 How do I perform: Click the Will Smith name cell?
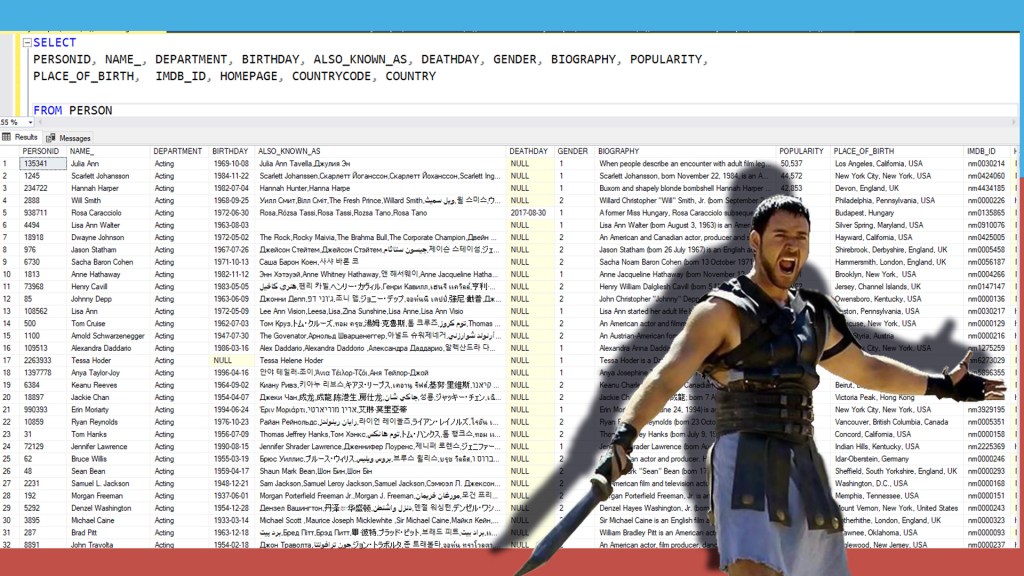pyautogui.click(x=86, y=200)
